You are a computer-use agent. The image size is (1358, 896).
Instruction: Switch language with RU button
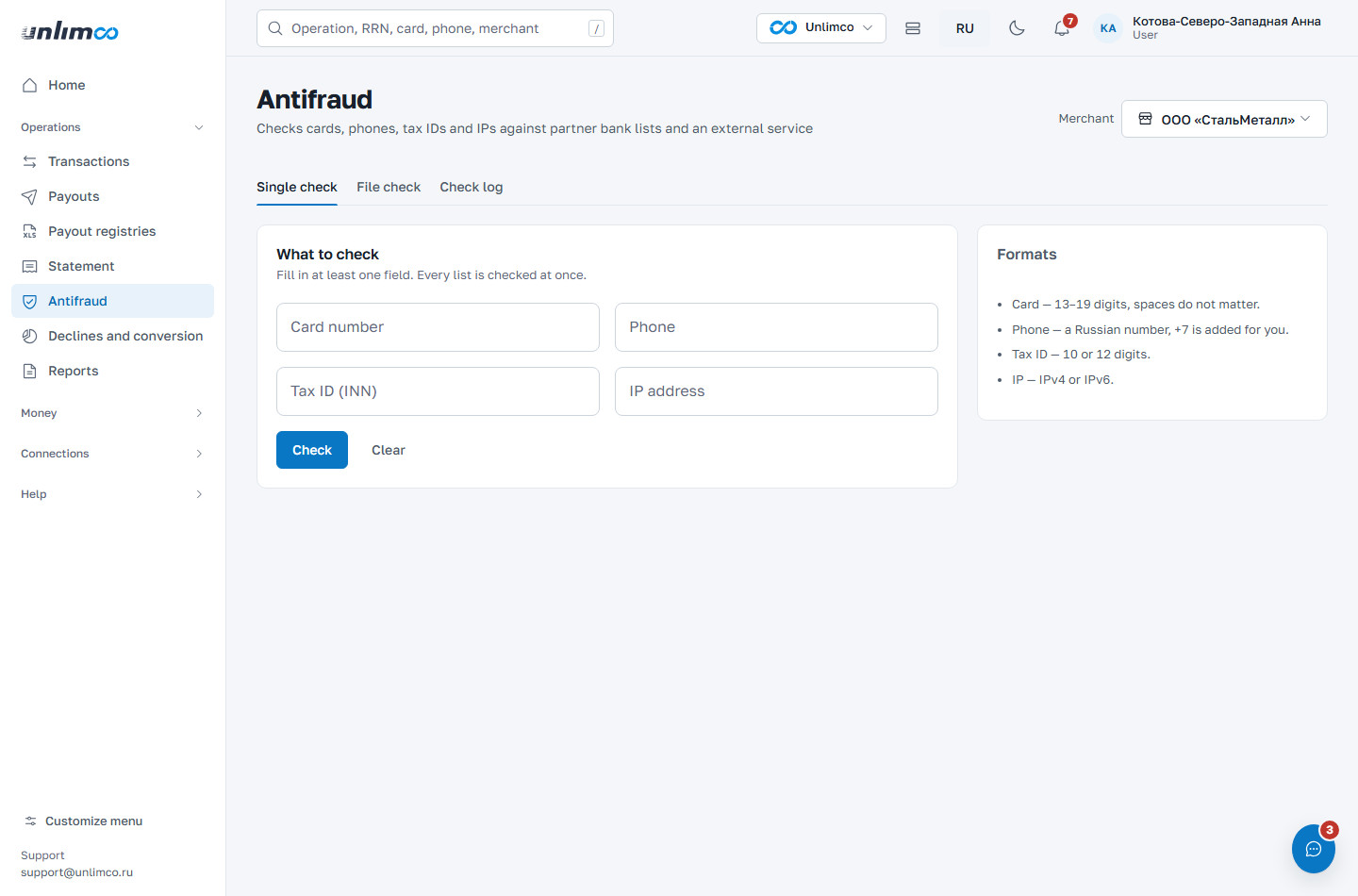click(965, 28)
